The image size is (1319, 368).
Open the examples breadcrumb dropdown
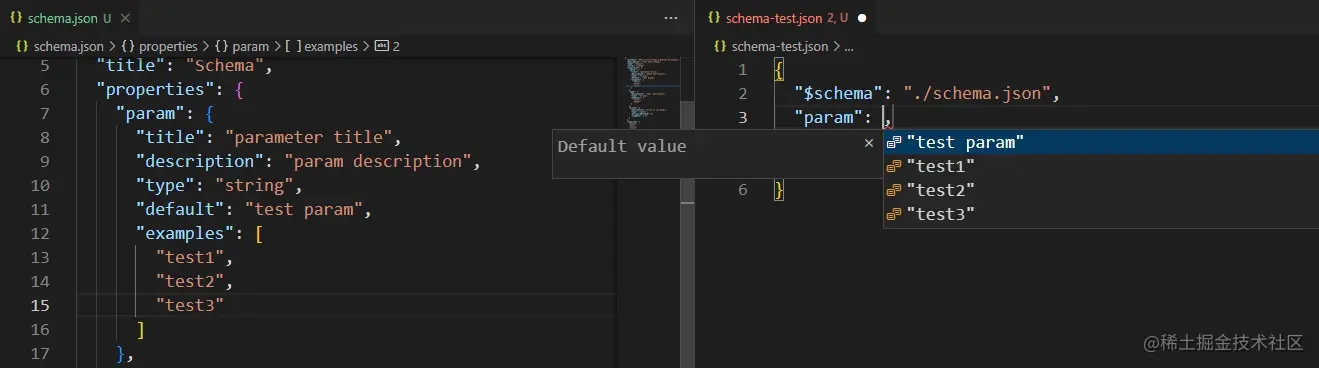coord(321,46)
